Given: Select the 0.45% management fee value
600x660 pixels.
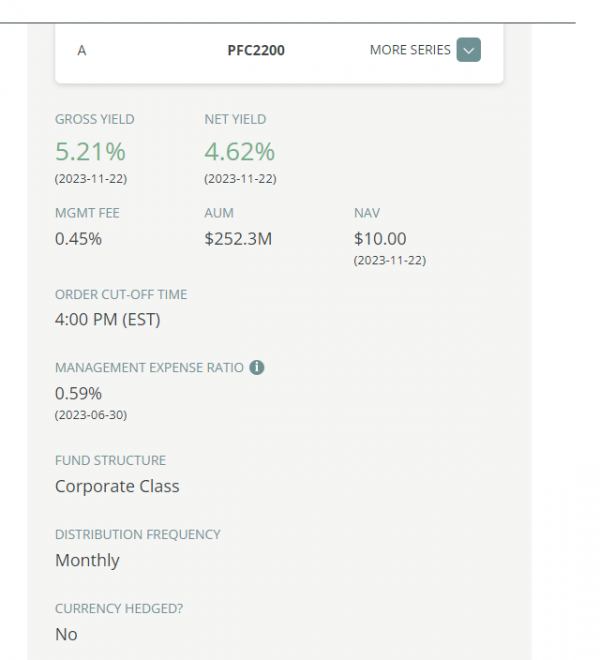Looking at the screenshot, I should coord(78,239).
